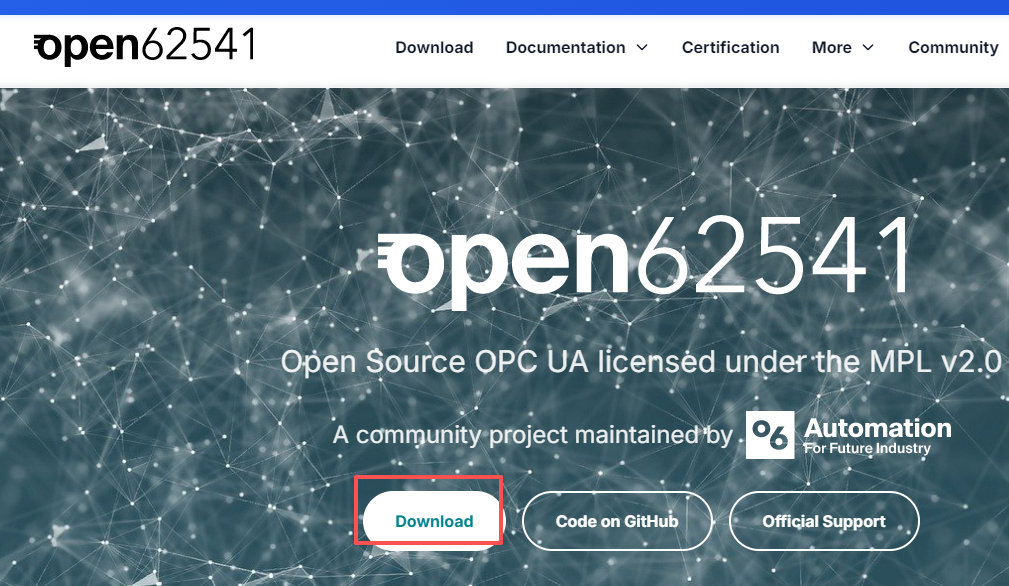
Task: Open the Documentation menu in top navigation
Action: (x=566, y=48)
